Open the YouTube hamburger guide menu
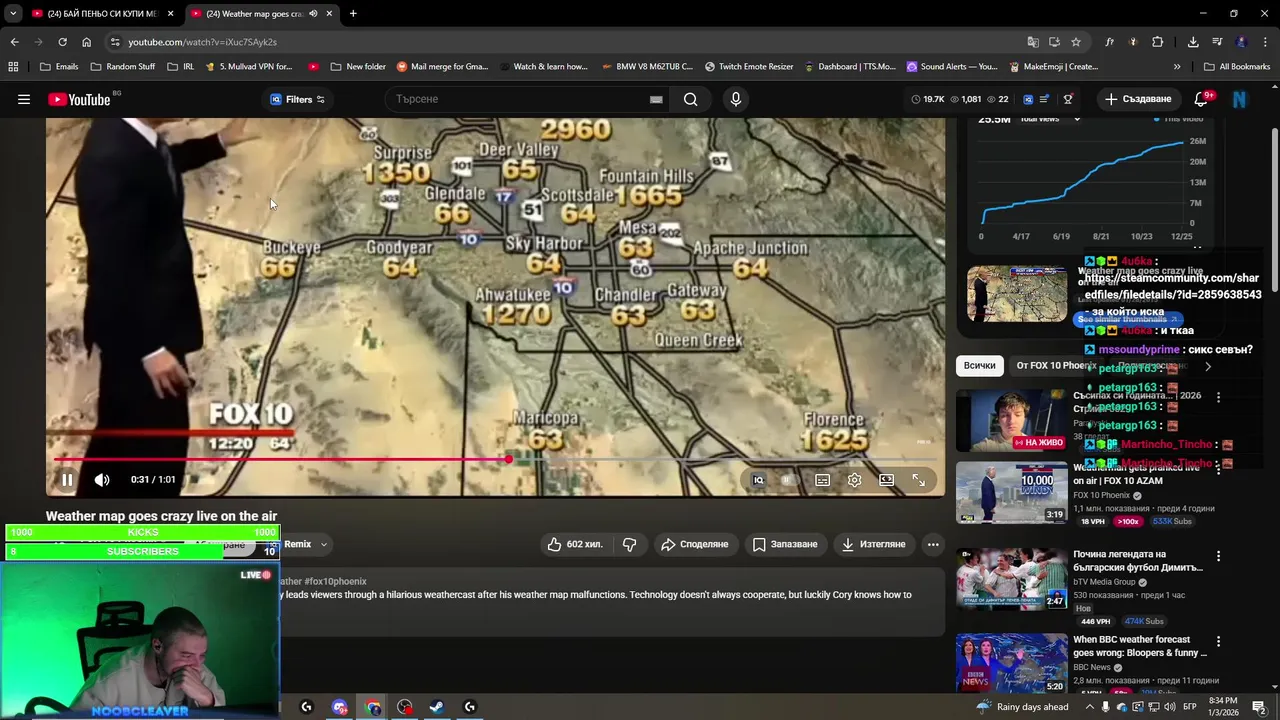The height and width of the screenshot is (720, 1280). pos(24,99)
